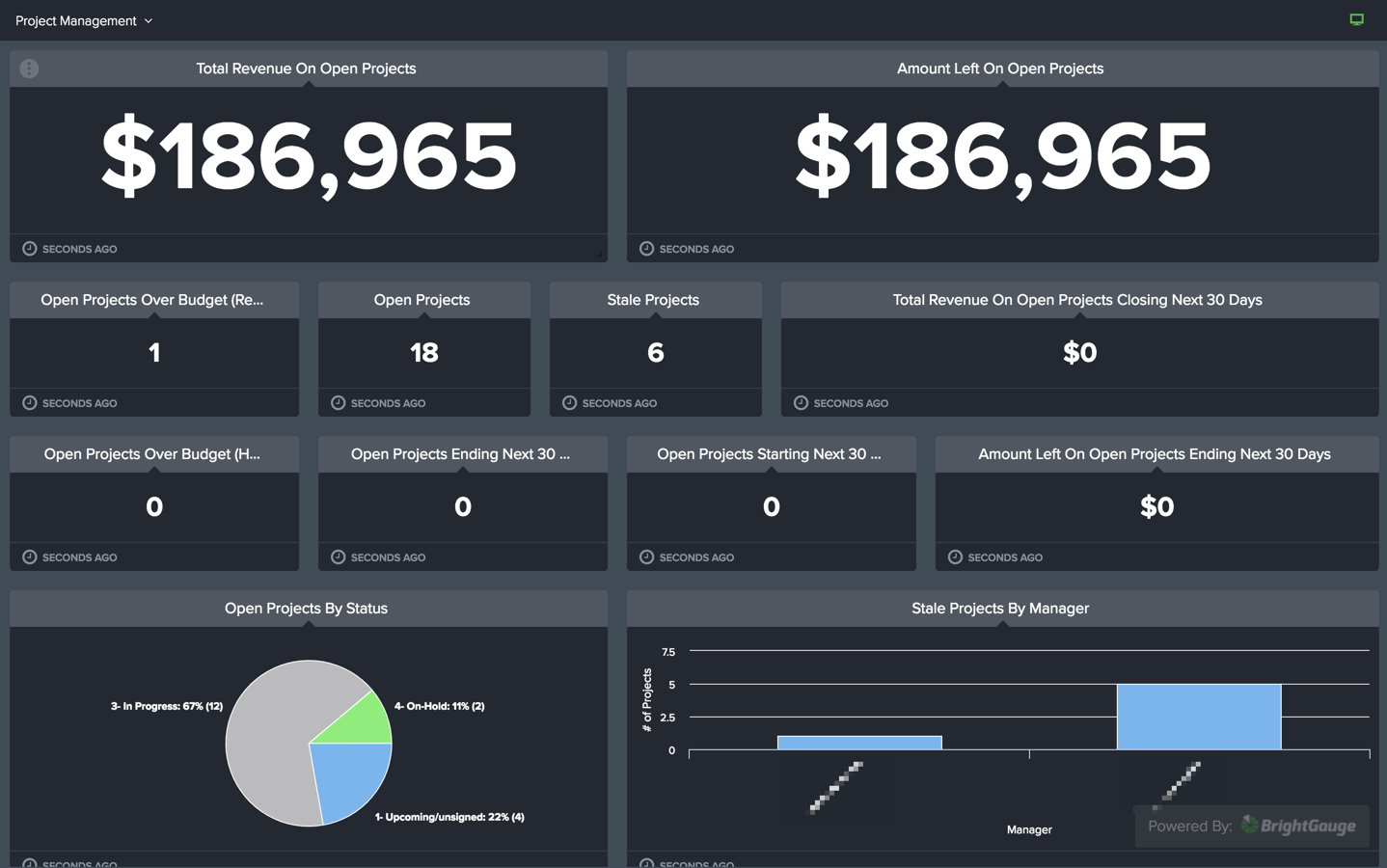Click the short bar in Stale Projects By Manager
This screenshot has width=1387, height=868.
click(858, 743)
